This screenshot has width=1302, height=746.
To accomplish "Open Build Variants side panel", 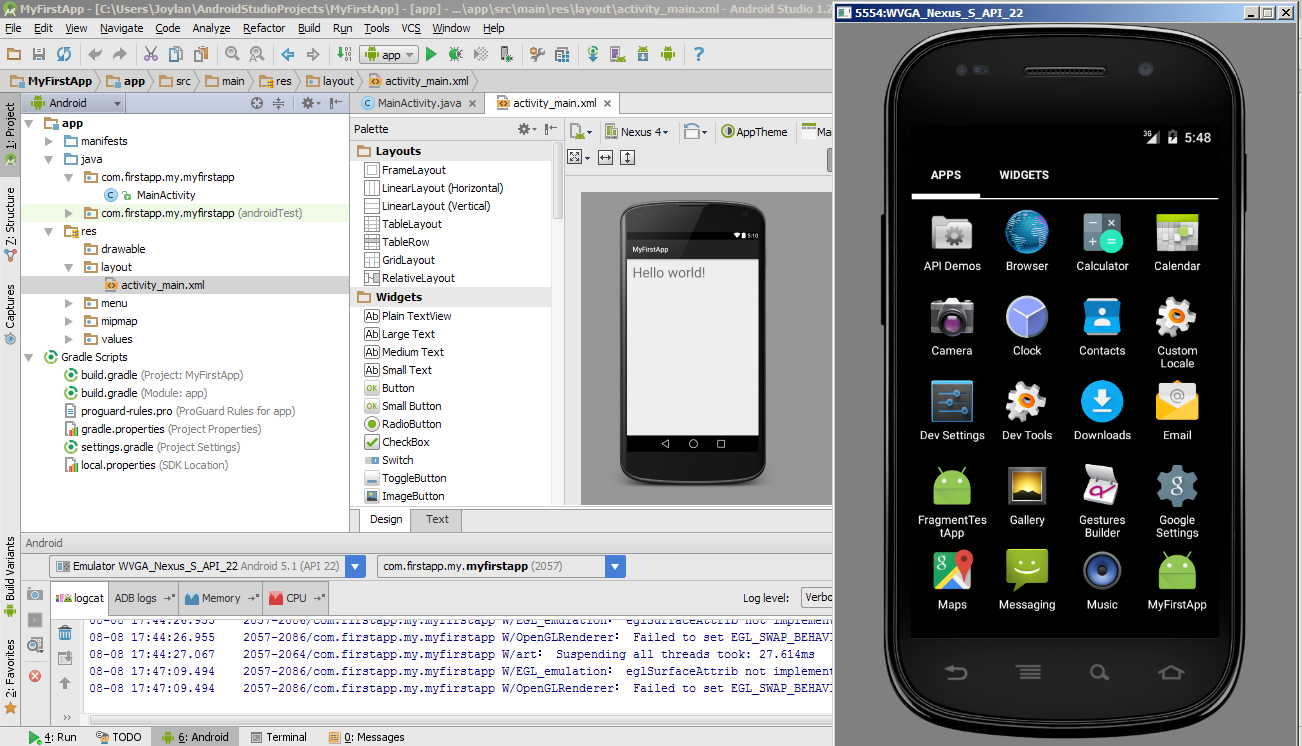I will tap(10, 575).
